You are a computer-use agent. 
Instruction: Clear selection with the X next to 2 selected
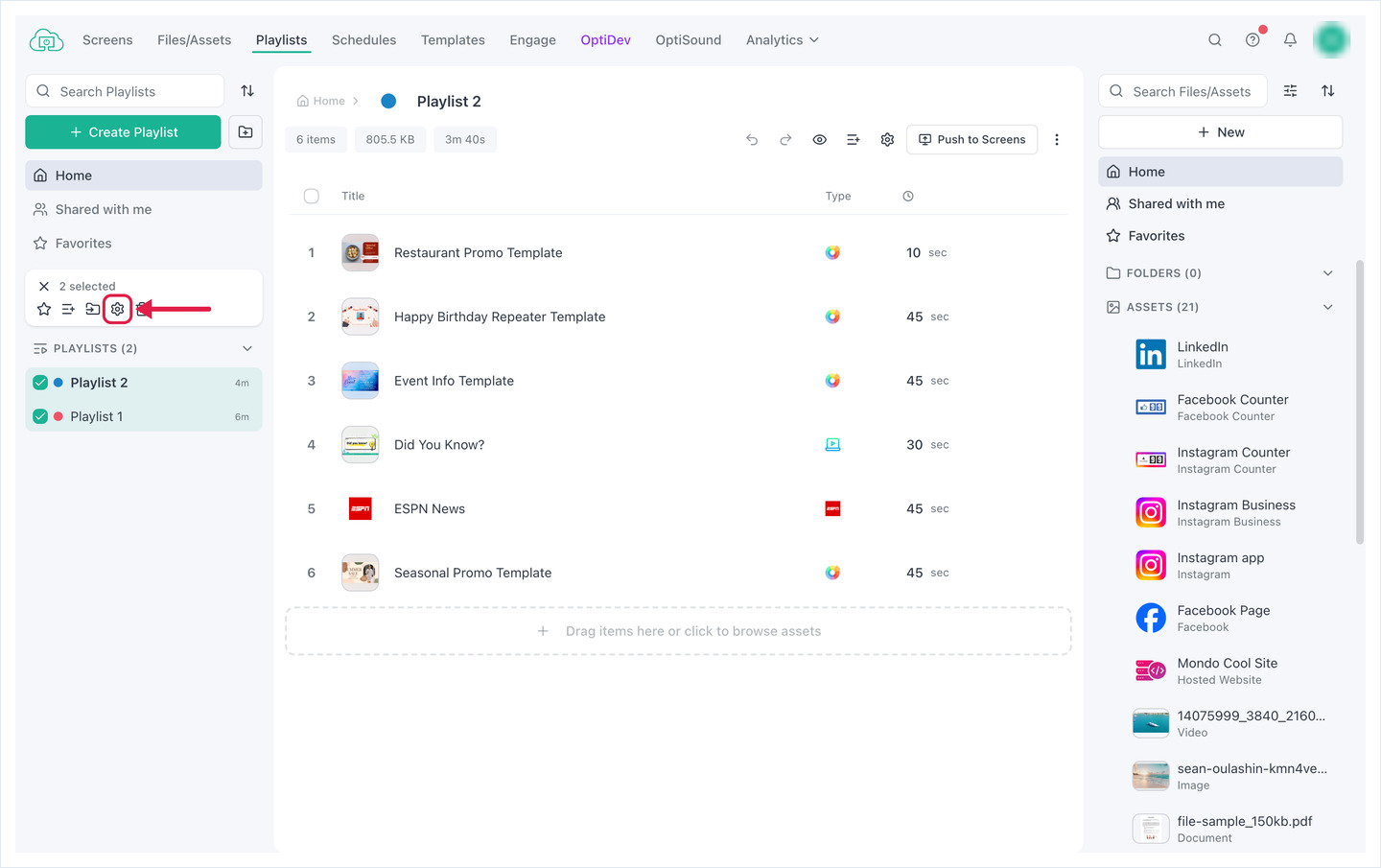[x=44, y=286]
